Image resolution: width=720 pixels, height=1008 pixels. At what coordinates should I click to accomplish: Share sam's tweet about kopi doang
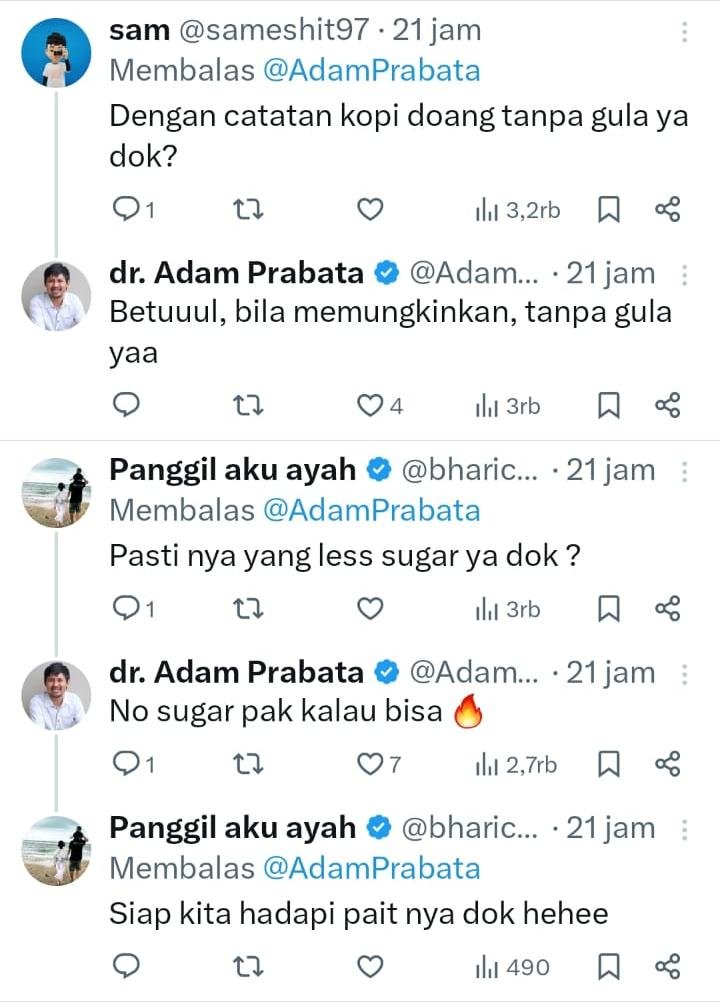pyautogui.click(x=667, y=209)
